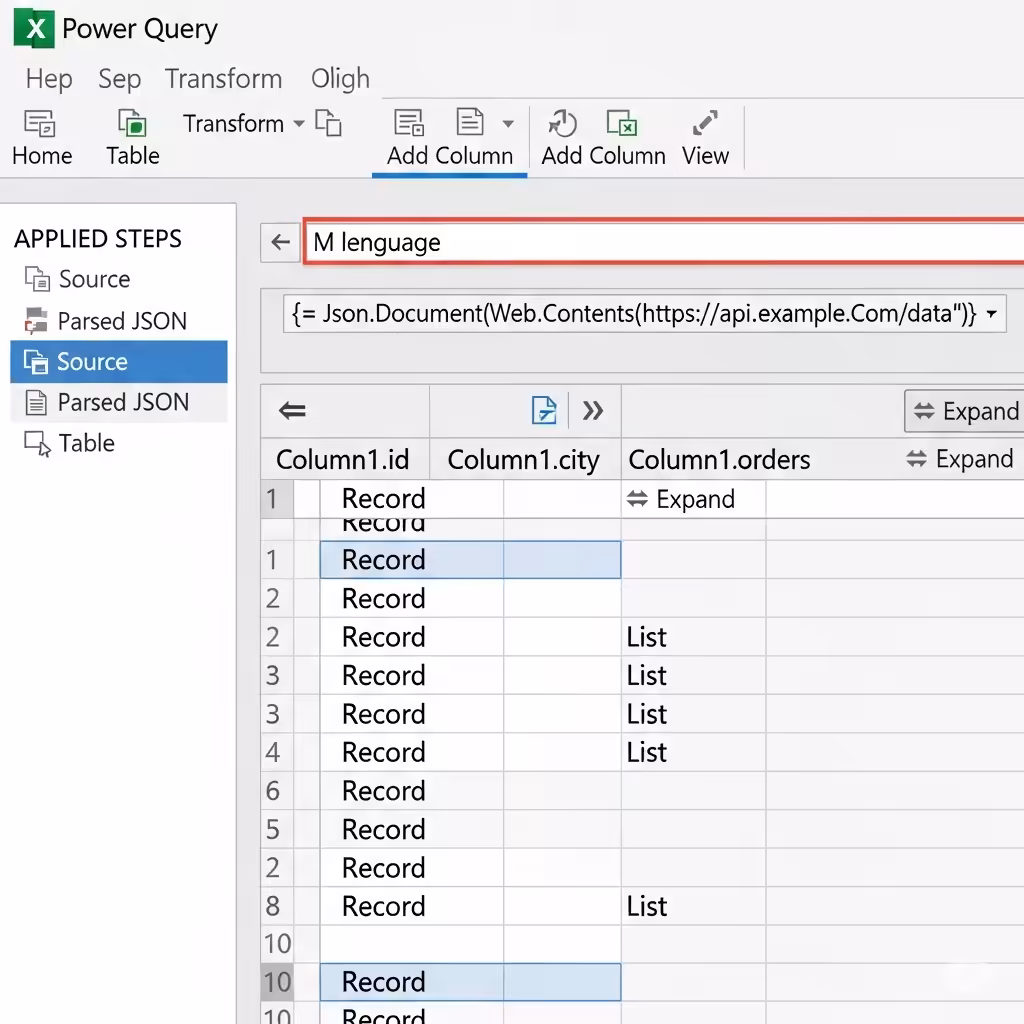Click the refresh Add Column icon
1024x1024 pixels.
coord(562,123)
